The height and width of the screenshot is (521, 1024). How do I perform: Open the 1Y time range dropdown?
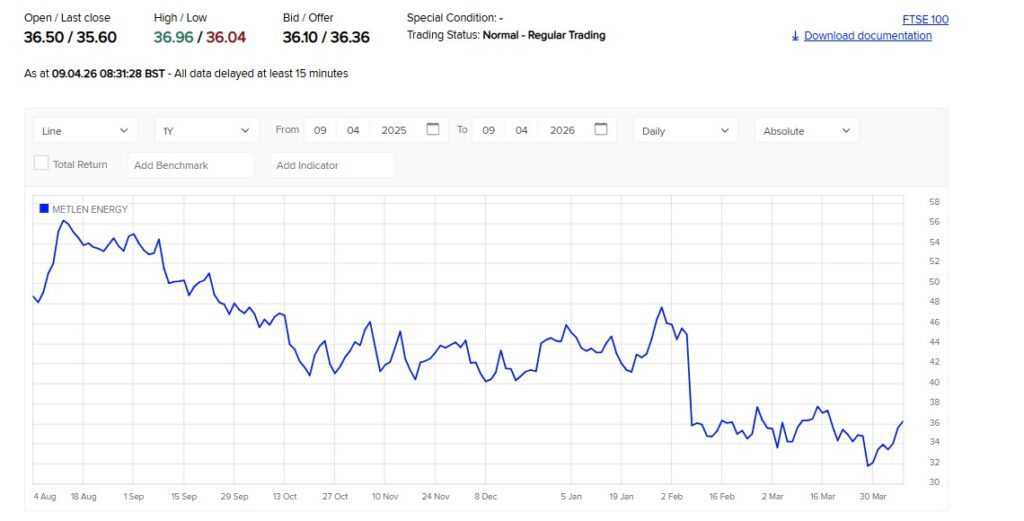click(x=206, y=131)
